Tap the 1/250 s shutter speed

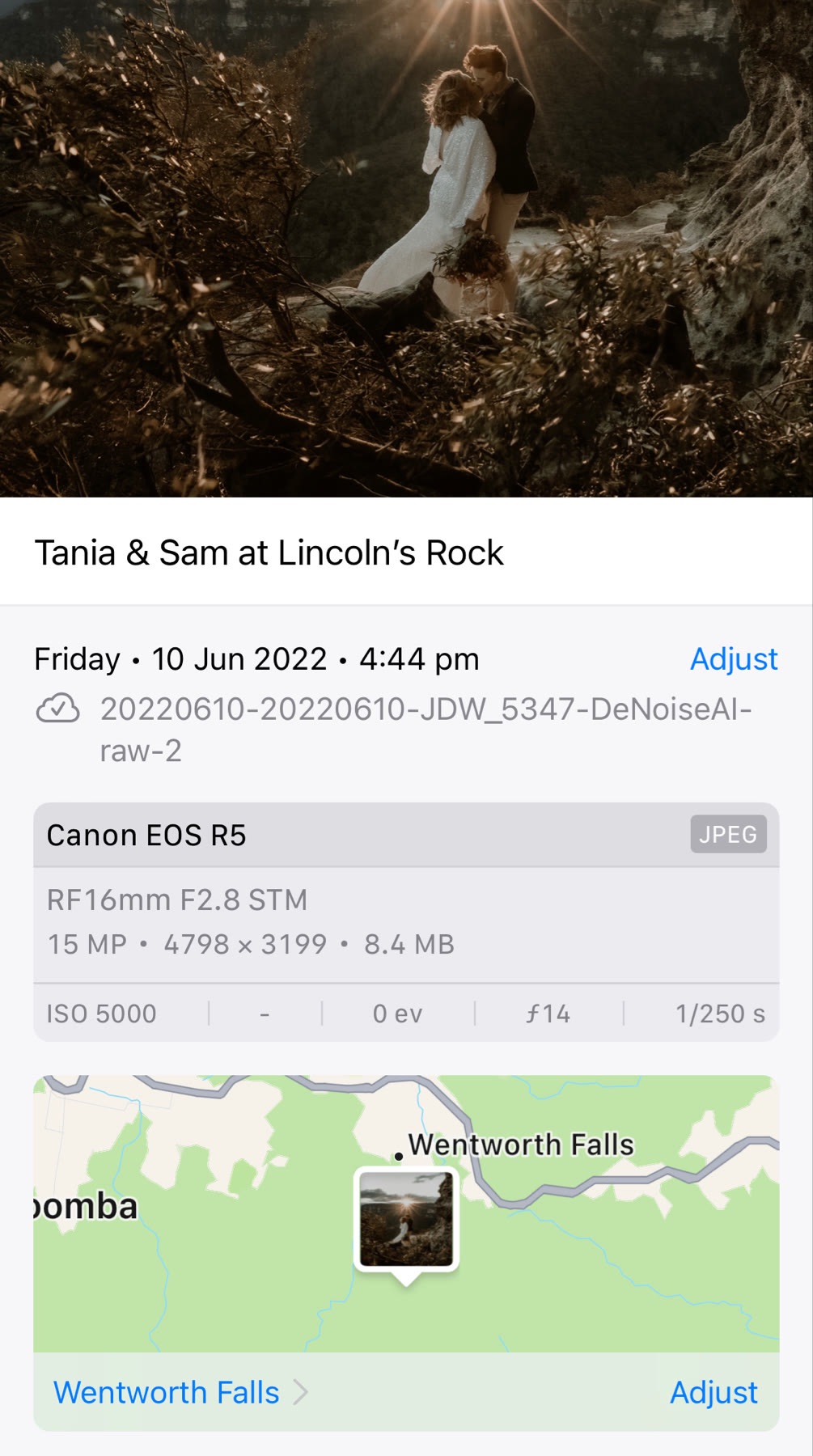pos(719,1014)
